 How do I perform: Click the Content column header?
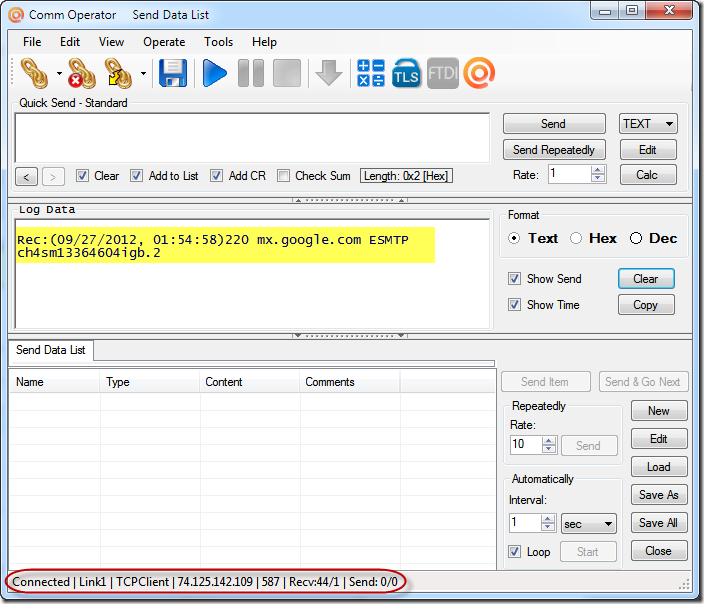(250, 382)
